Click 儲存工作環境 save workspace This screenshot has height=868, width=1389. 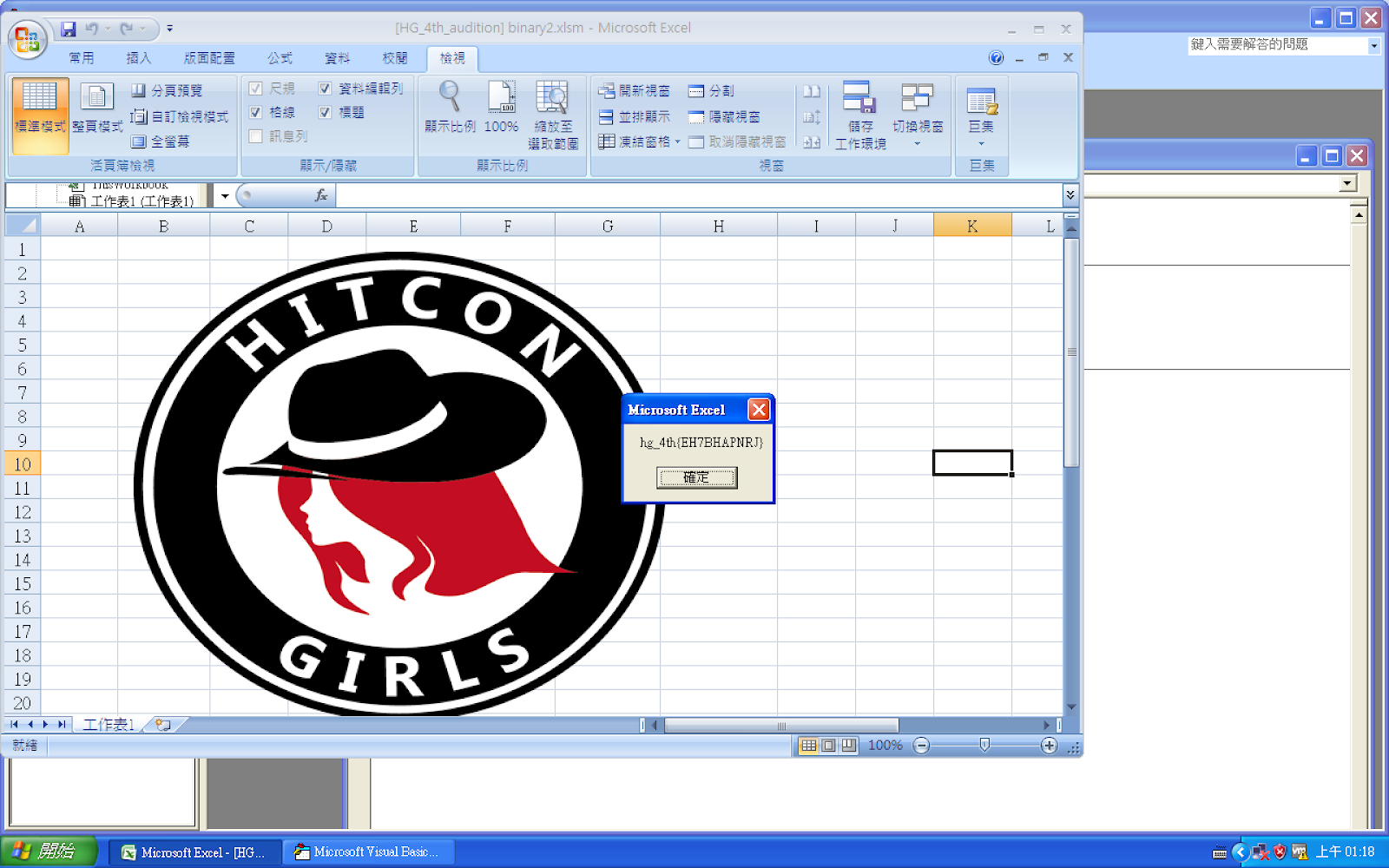(860, 115)
